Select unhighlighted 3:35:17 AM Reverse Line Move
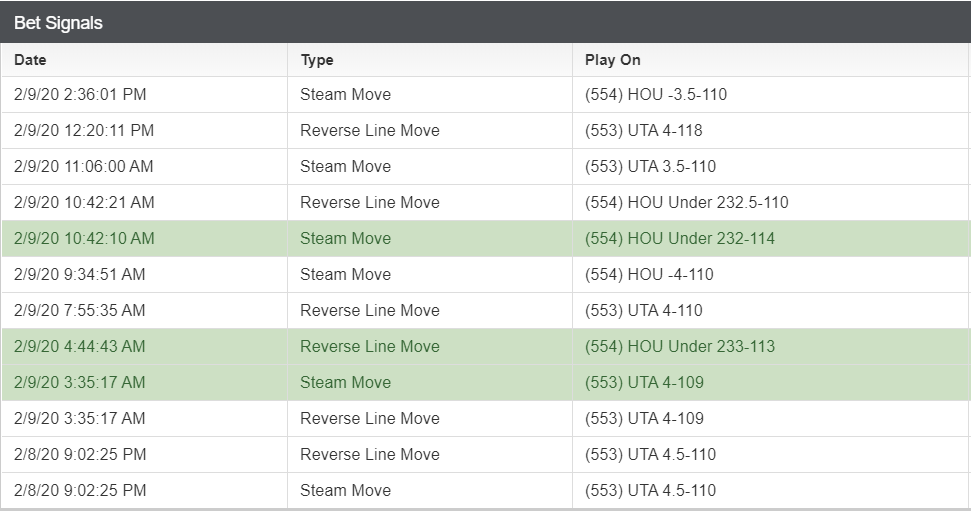 click(370, 418)
